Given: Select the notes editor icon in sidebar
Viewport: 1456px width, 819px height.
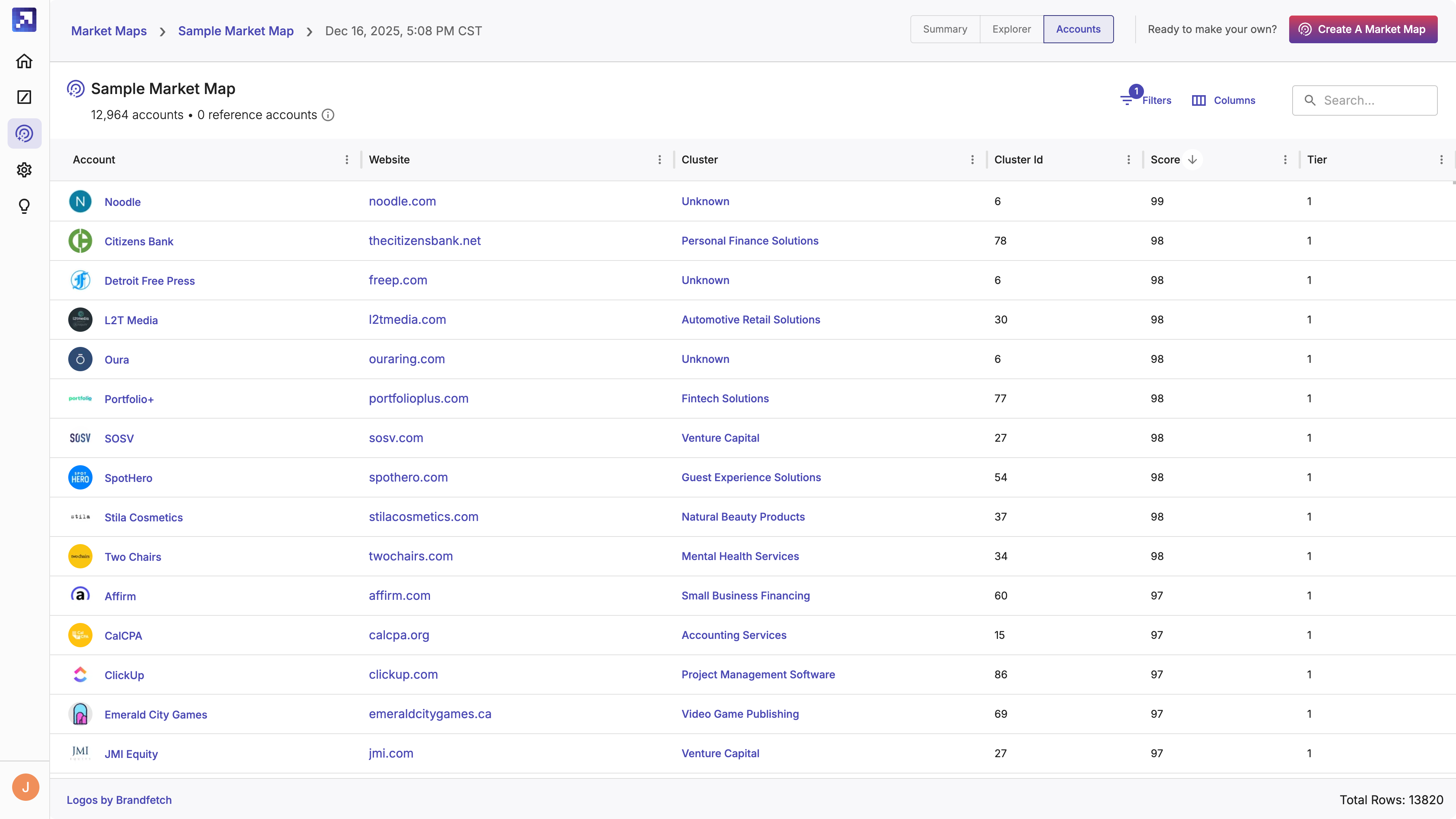Looking at the screenshot, I should pos(24,97).
